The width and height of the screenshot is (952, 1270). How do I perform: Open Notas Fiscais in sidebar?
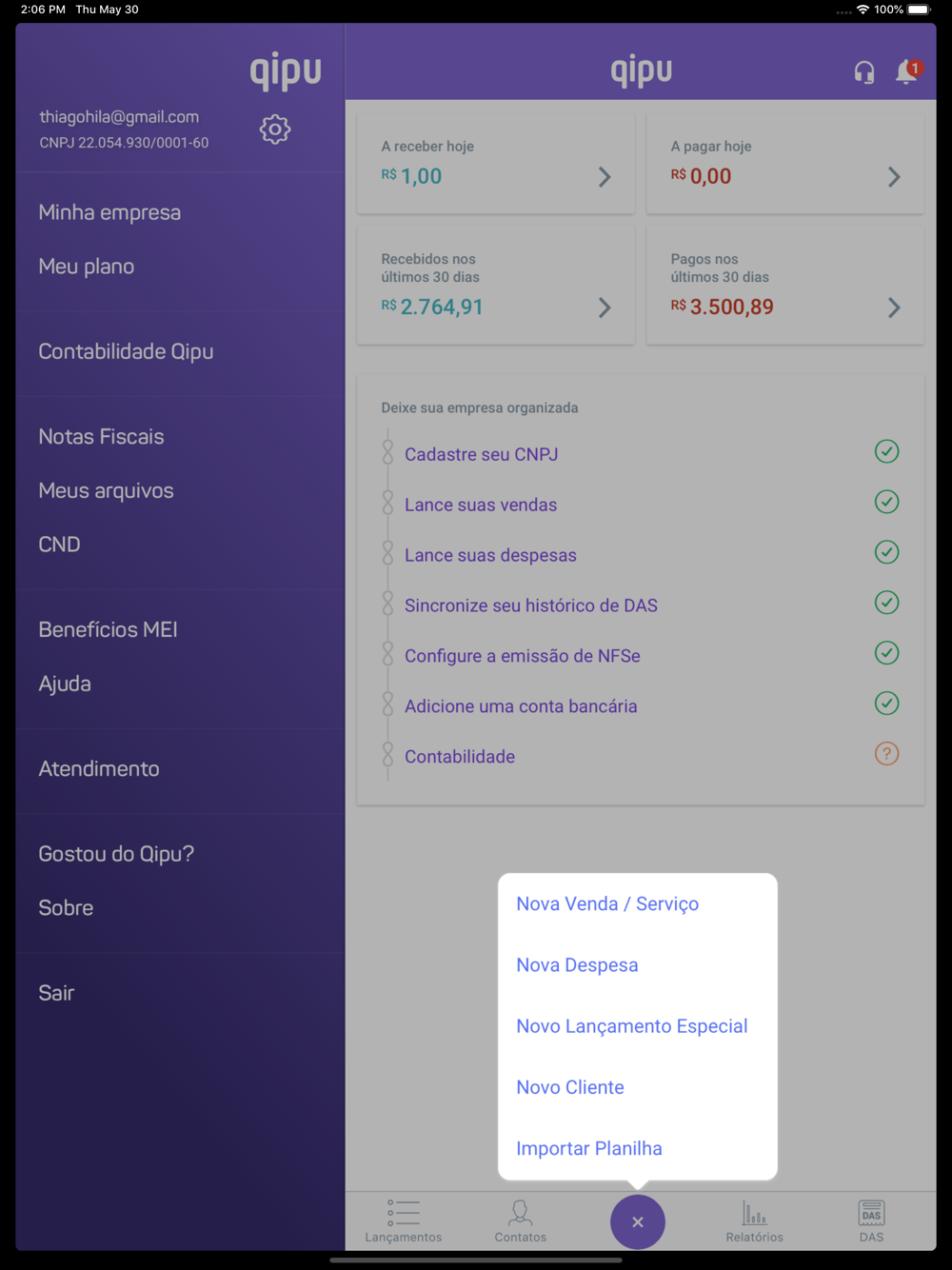(102, 437)
